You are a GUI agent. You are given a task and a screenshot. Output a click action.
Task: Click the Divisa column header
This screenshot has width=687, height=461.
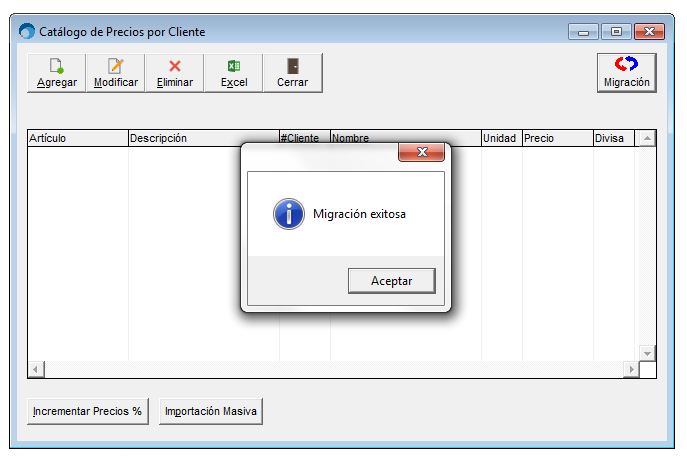(614, 138)
